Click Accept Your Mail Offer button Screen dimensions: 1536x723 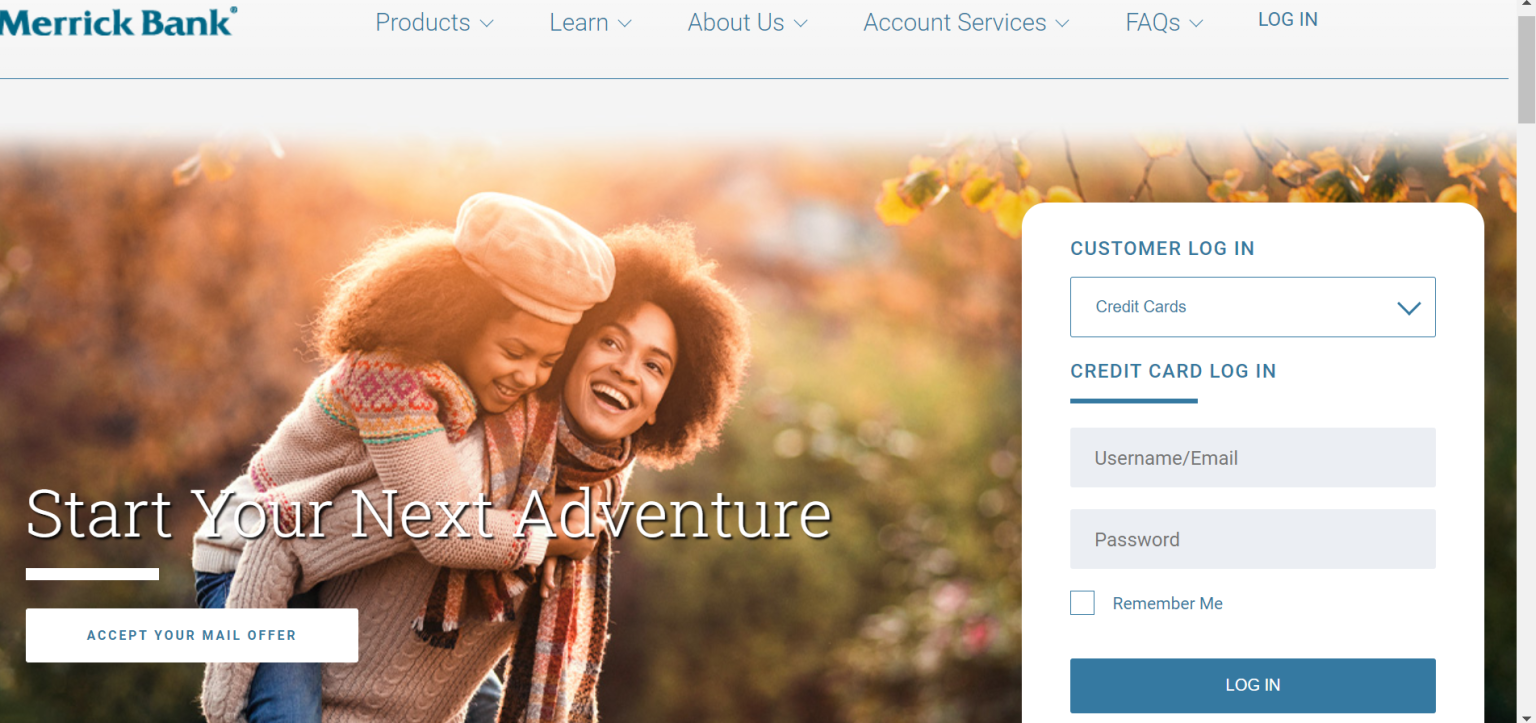coord(192,635)
